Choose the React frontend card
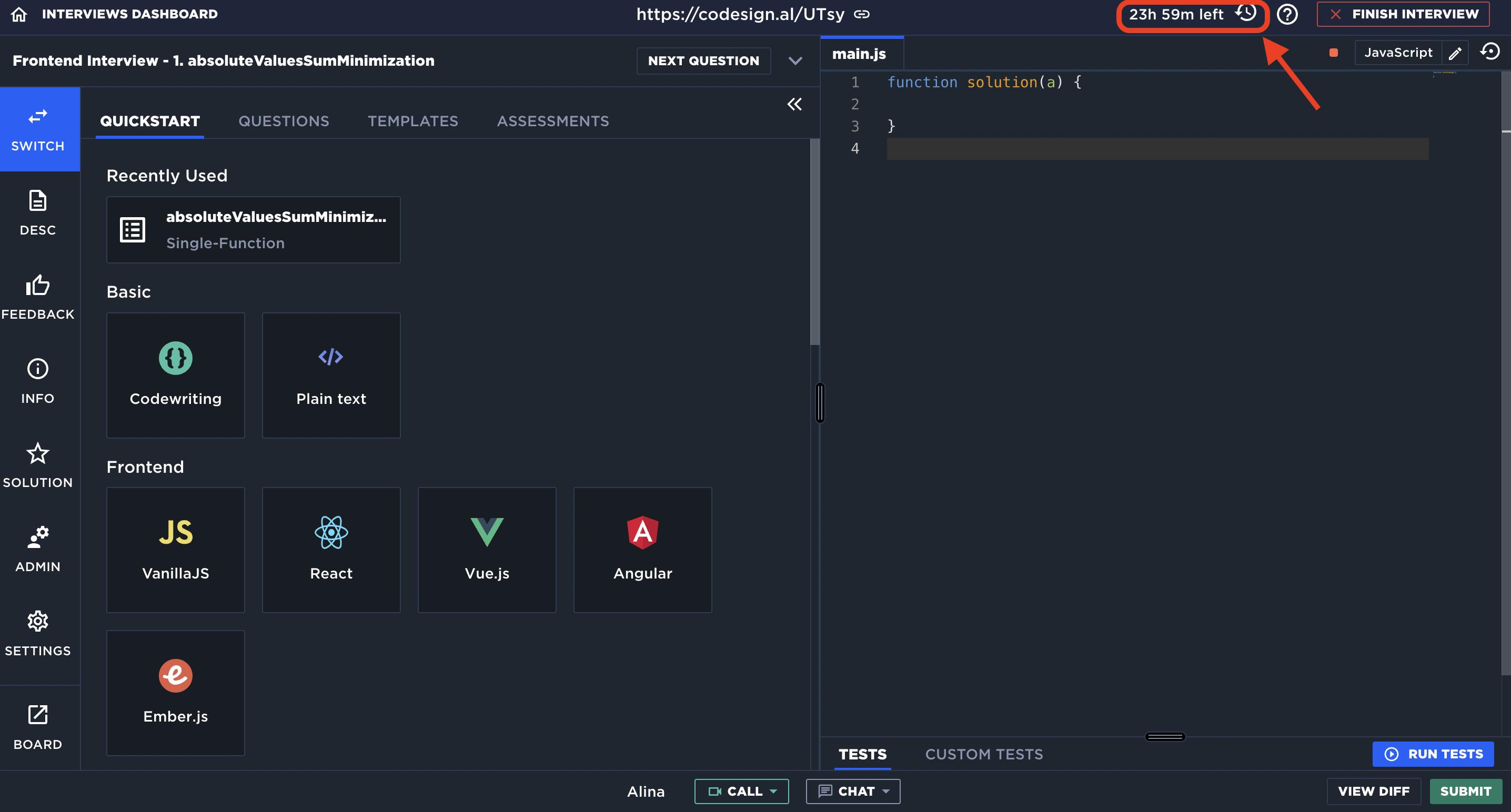Viewport: 1511px width, 812px height. 331,550
